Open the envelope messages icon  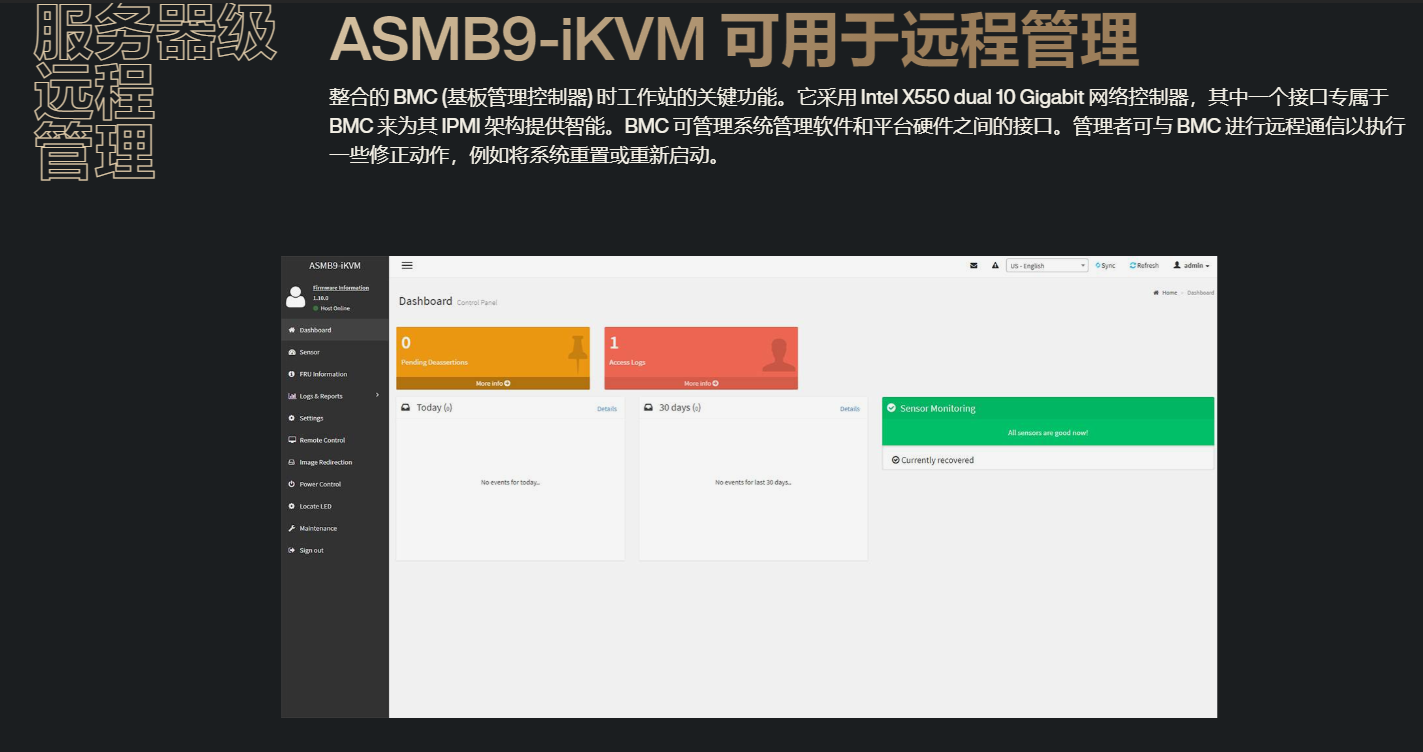pyautogui.click(x=974, y=266)
